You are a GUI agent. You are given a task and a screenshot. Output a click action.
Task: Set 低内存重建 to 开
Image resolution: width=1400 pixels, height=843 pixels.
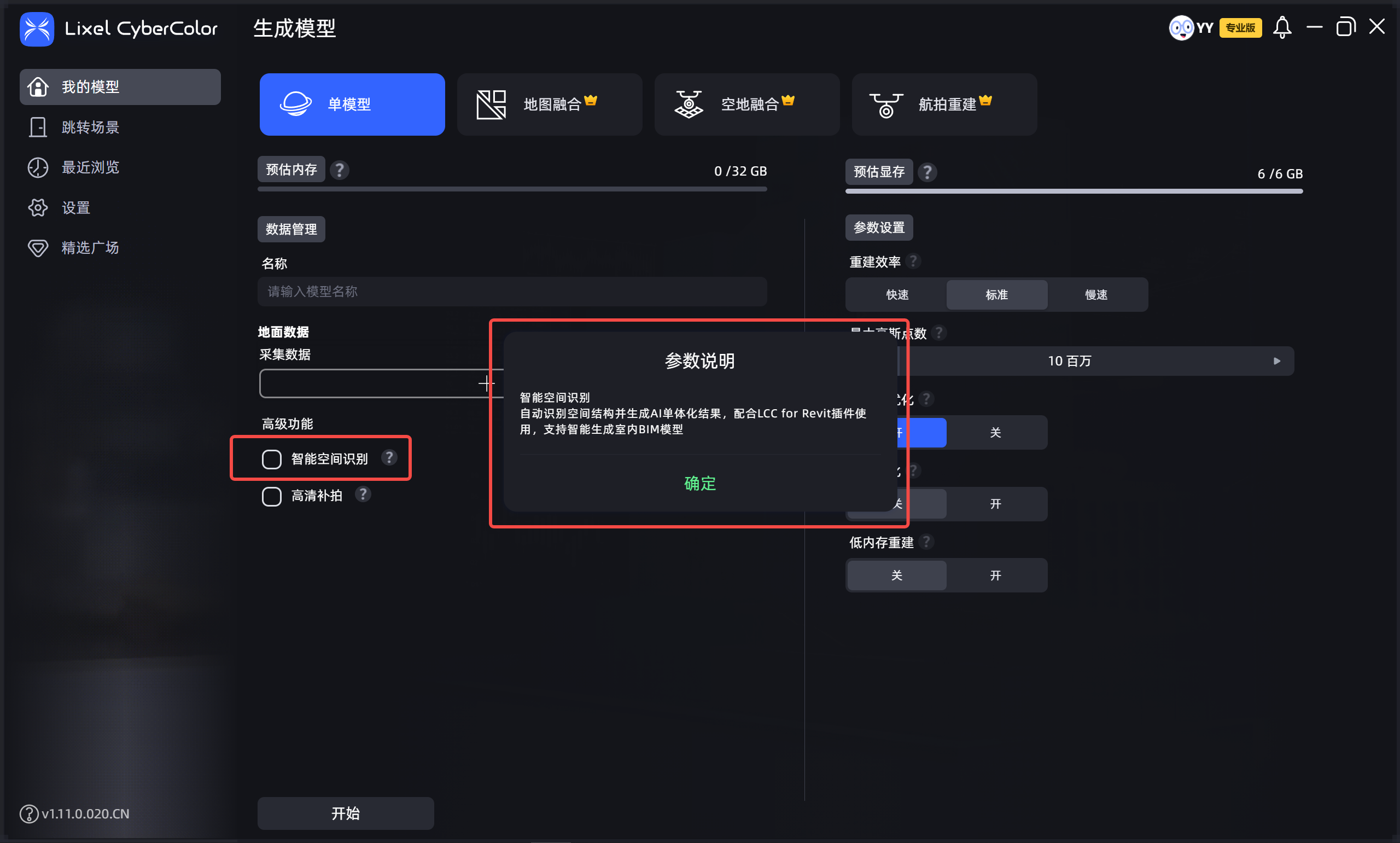click(x=996, y=575)
